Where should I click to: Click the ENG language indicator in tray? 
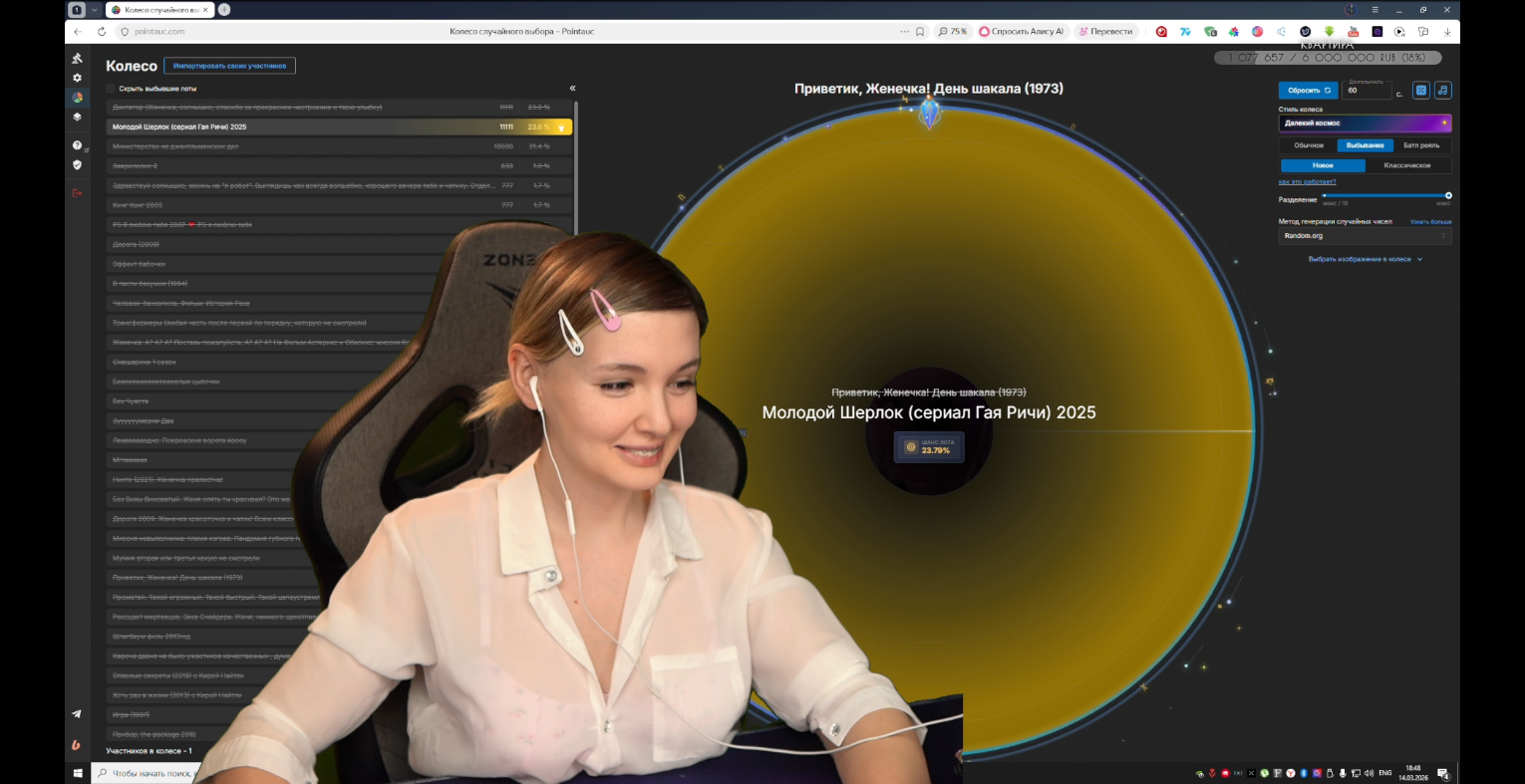tap(1385, 773)
